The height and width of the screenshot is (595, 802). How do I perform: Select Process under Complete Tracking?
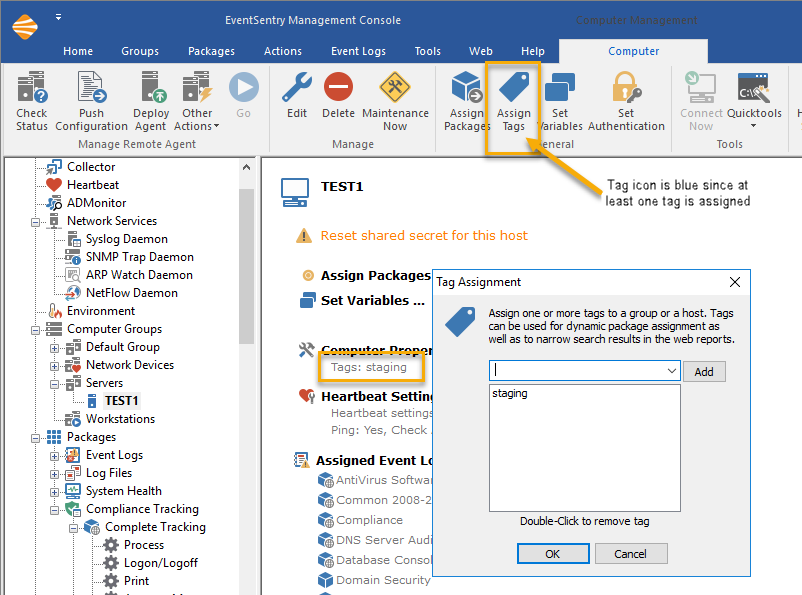[144, 545]
